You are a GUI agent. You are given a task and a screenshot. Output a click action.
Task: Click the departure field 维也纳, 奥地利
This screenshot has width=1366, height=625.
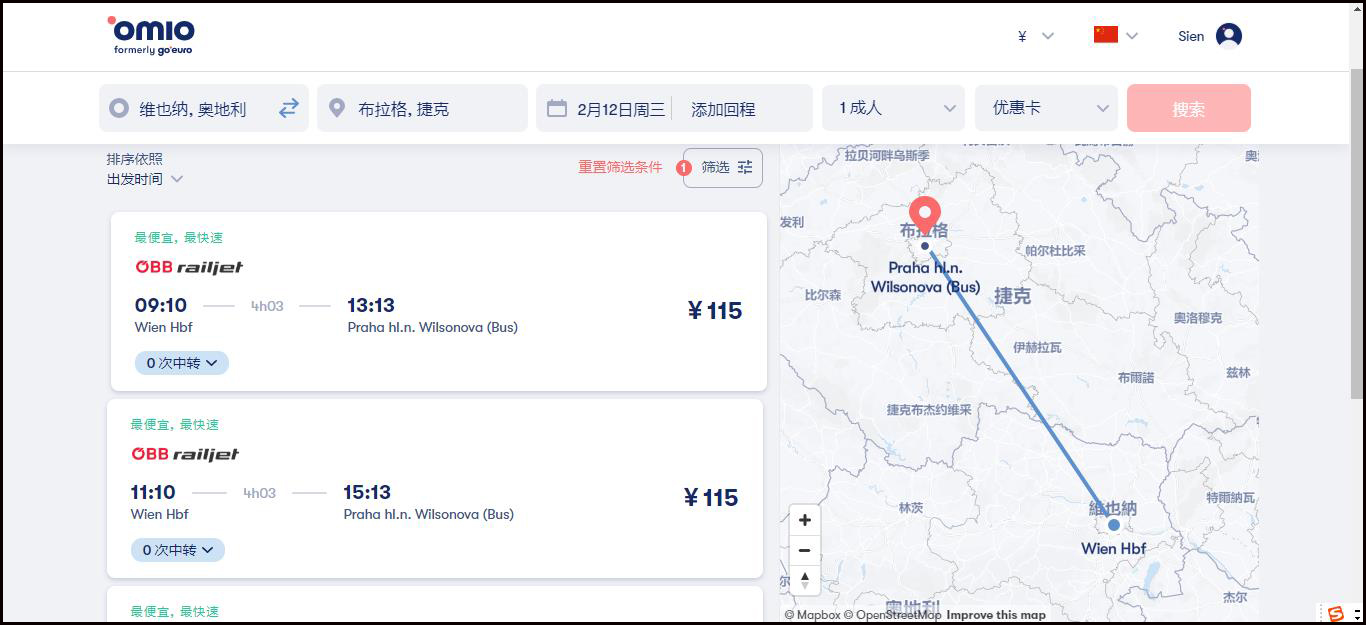point(192,109)
